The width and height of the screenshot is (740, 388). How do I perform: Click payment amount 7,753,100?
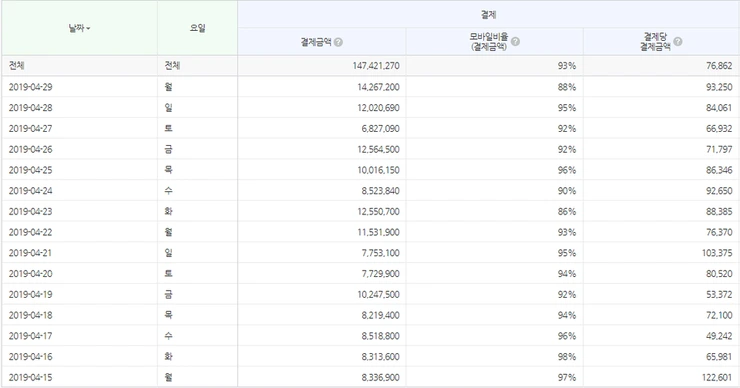380,253
